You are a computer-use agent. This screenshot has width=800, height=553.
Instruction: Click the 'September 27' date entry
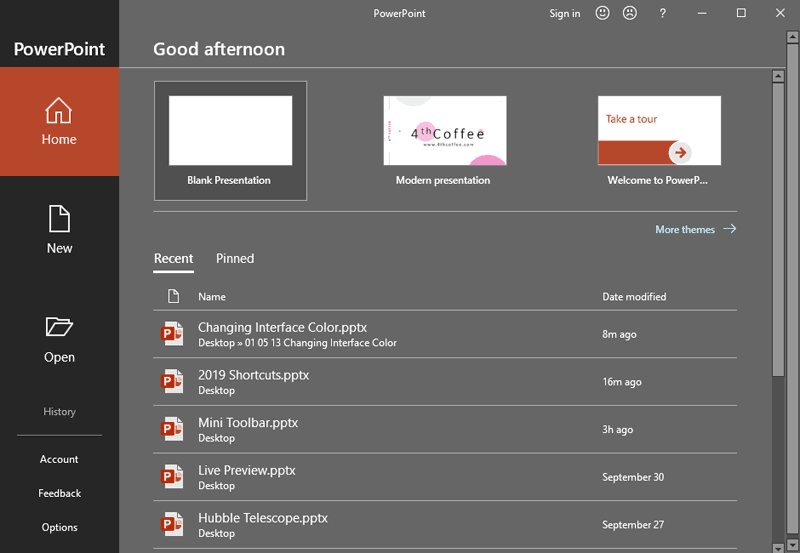[633, 524]
